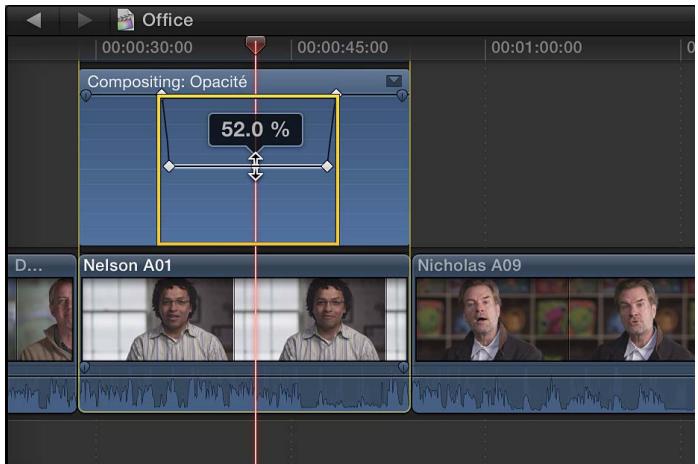Click Nicholas A09 second thumbnail frame
Screen dimensions: 698x464
click(x=632, y=319)
